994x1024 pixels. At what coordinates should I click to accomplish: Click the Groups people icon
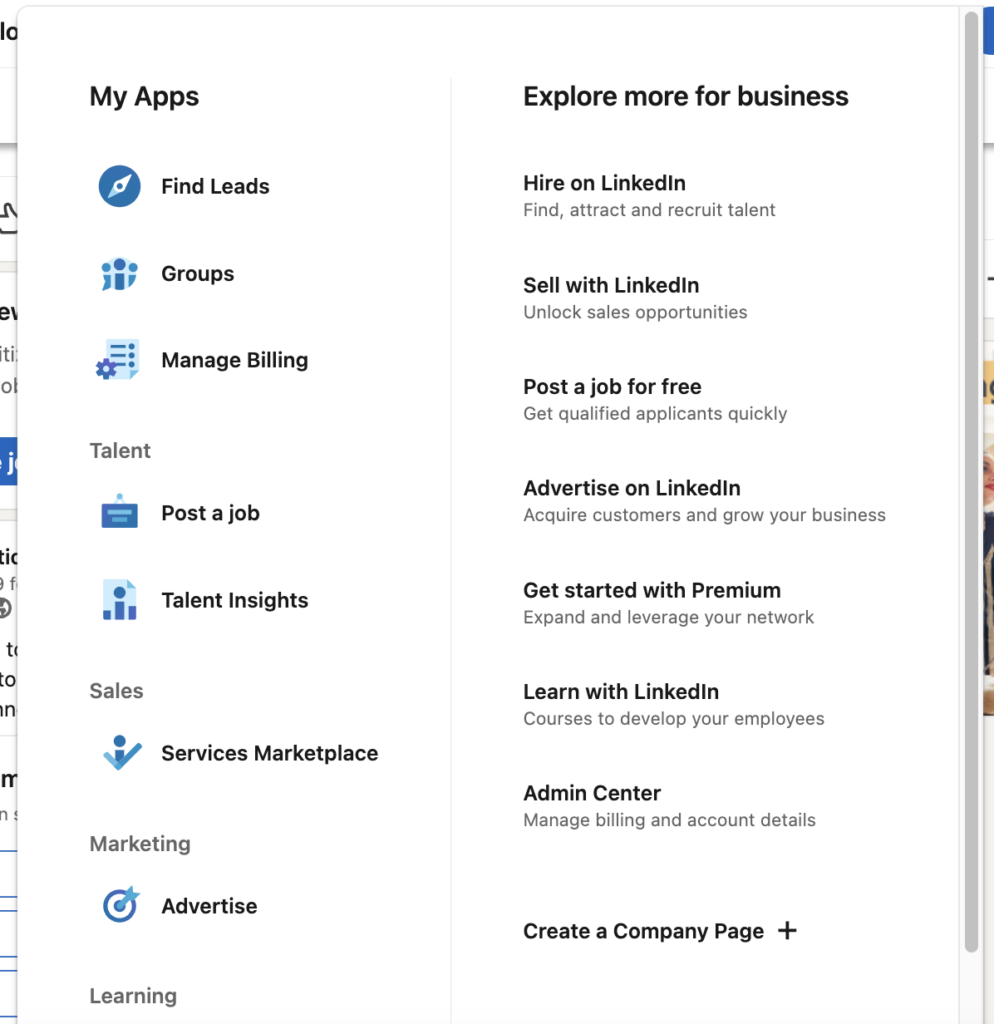coord(120,274)
